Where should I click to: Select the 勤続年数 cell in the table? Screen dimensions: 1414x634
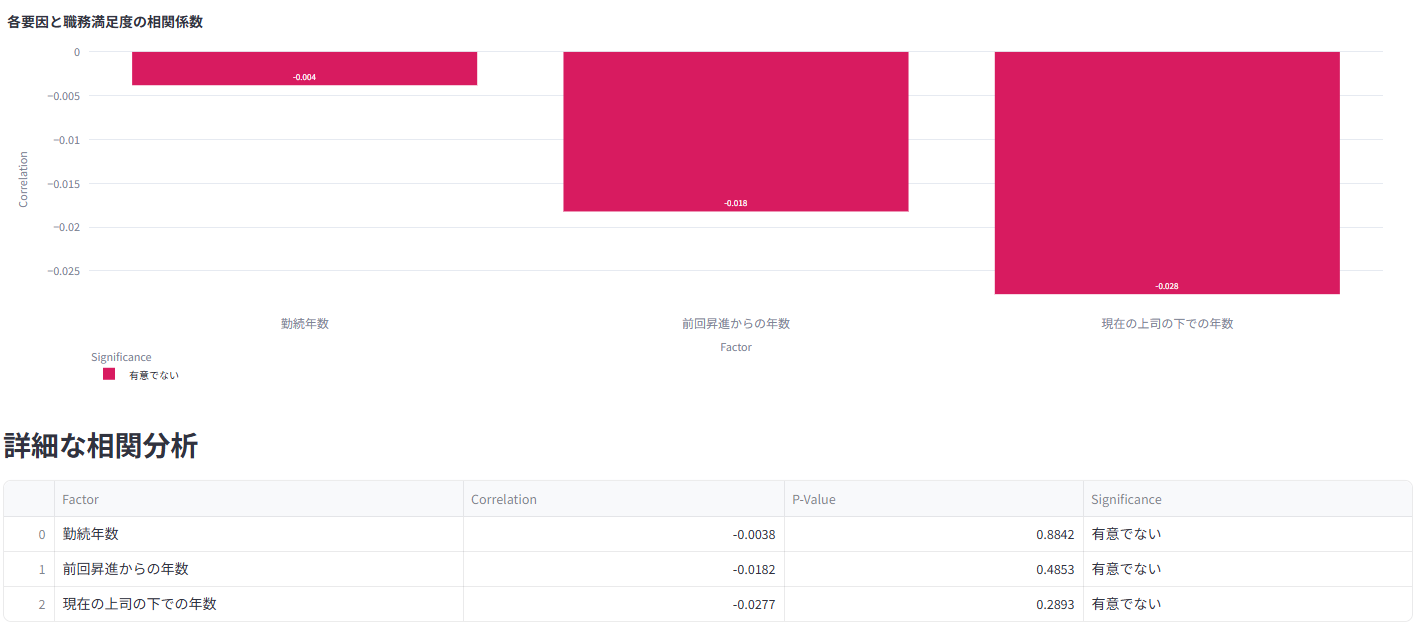tap(259, 534)
